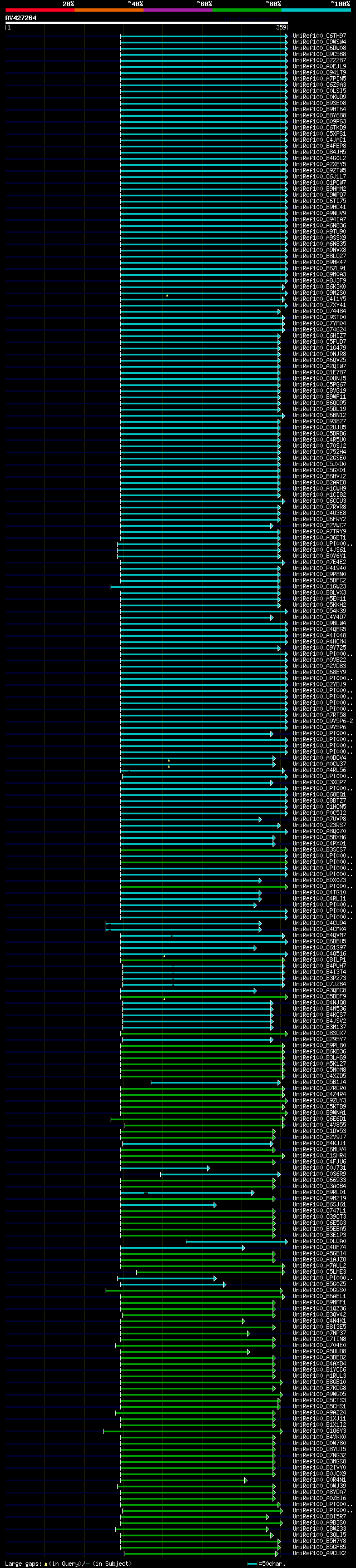Select hit label UniRef100_A4RL56
Viewport: 356px width, 1568px height.
(319, 770)
